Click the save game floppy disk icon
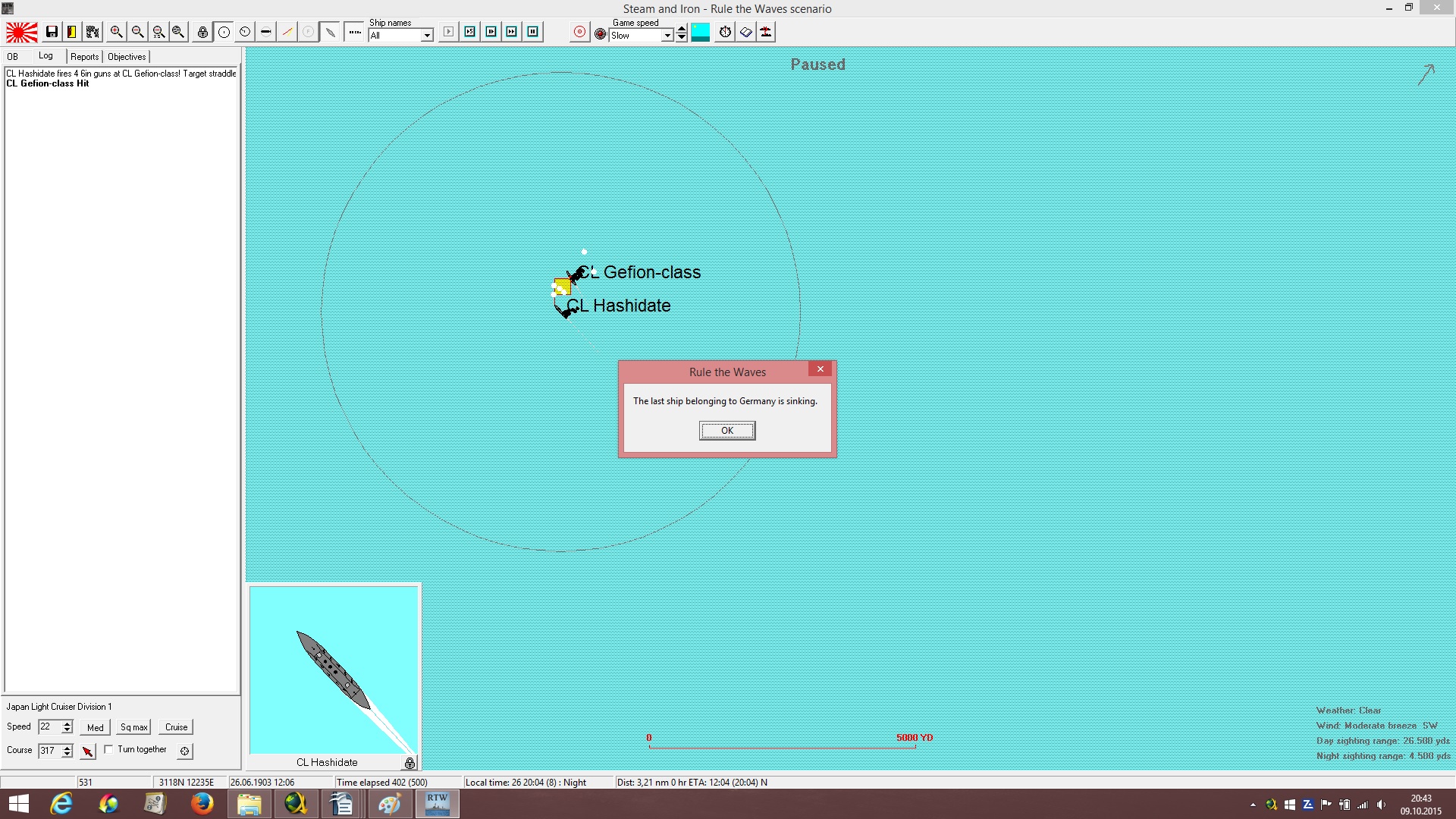Viewport: 1456px width, 819px height. tap(52, 32)
